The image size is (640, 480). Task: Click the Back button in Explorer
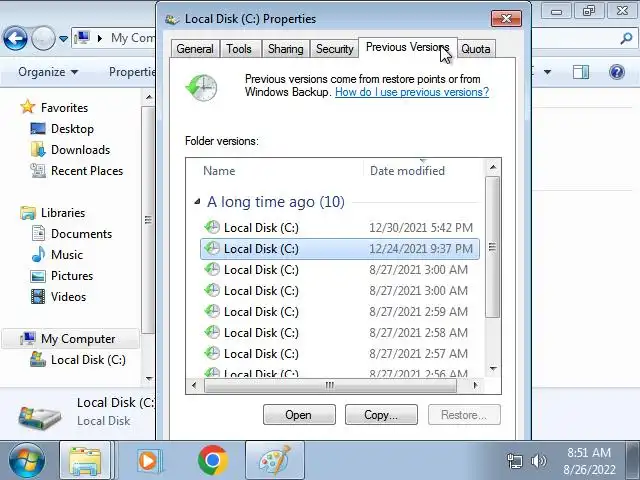[x=15, y=38]
